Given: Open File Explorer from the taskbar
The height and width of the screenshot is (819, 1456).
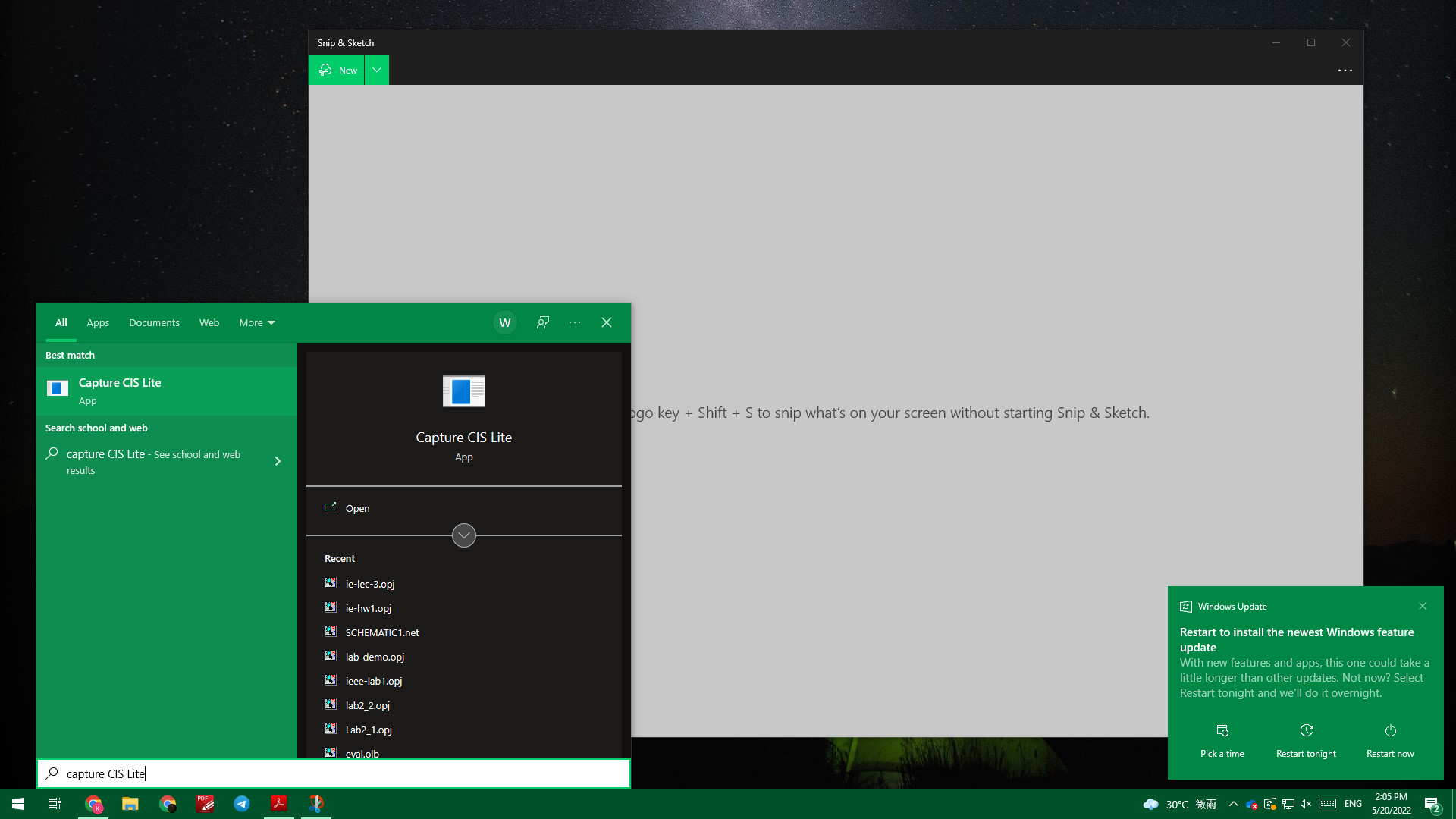Looking at the screenshot, I should click(x=130, y=804).
